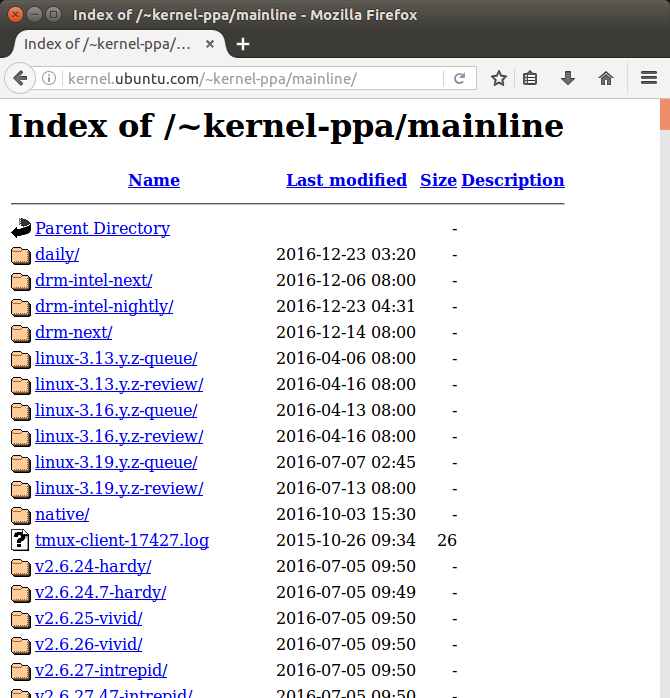Sort listing by Last modified column
The height and width of the screenshot is (698, 670).
pyautogui.click(x=346, y=180)
